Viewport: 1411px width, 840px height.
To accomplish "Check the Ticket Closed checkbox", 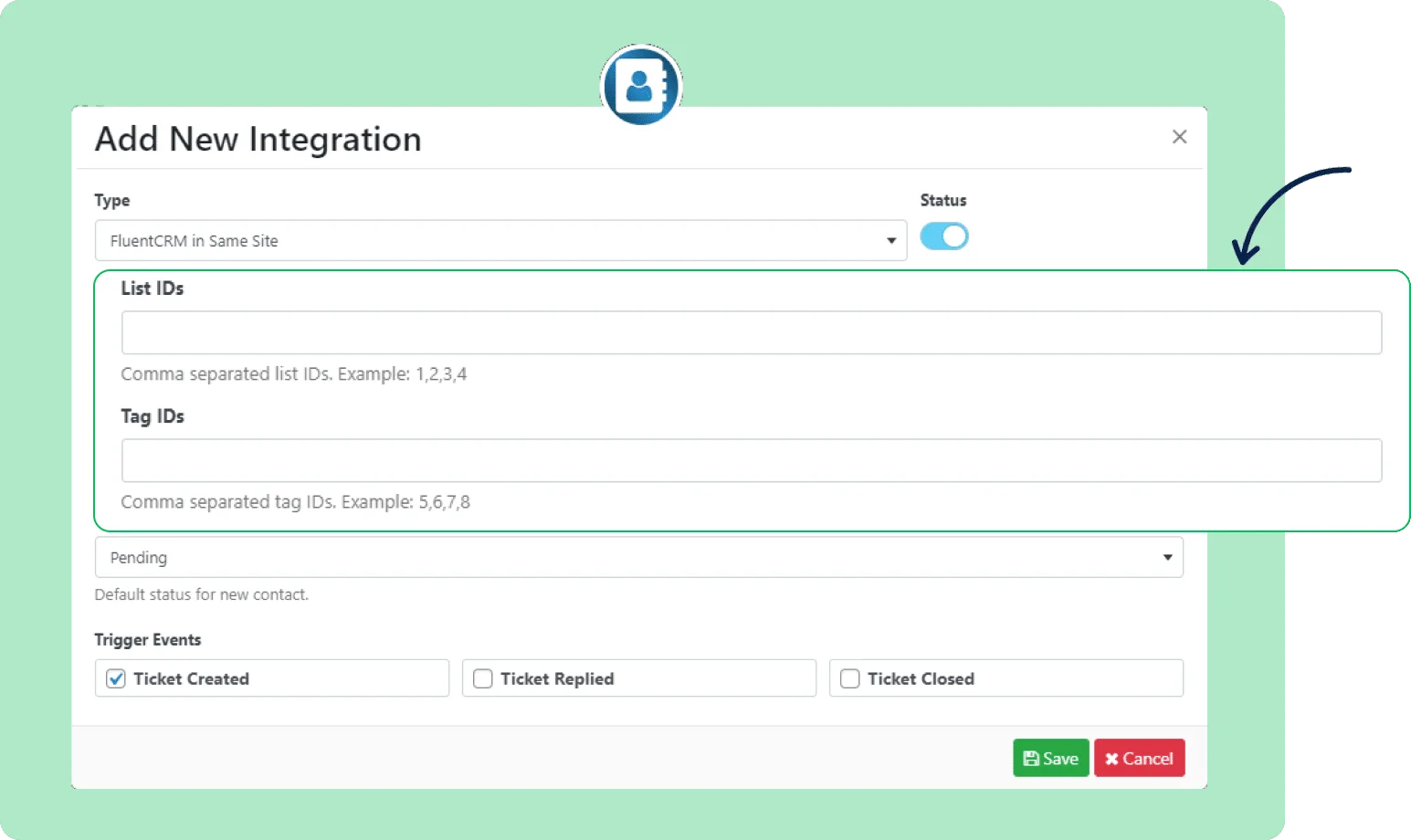I will (850, 678).
